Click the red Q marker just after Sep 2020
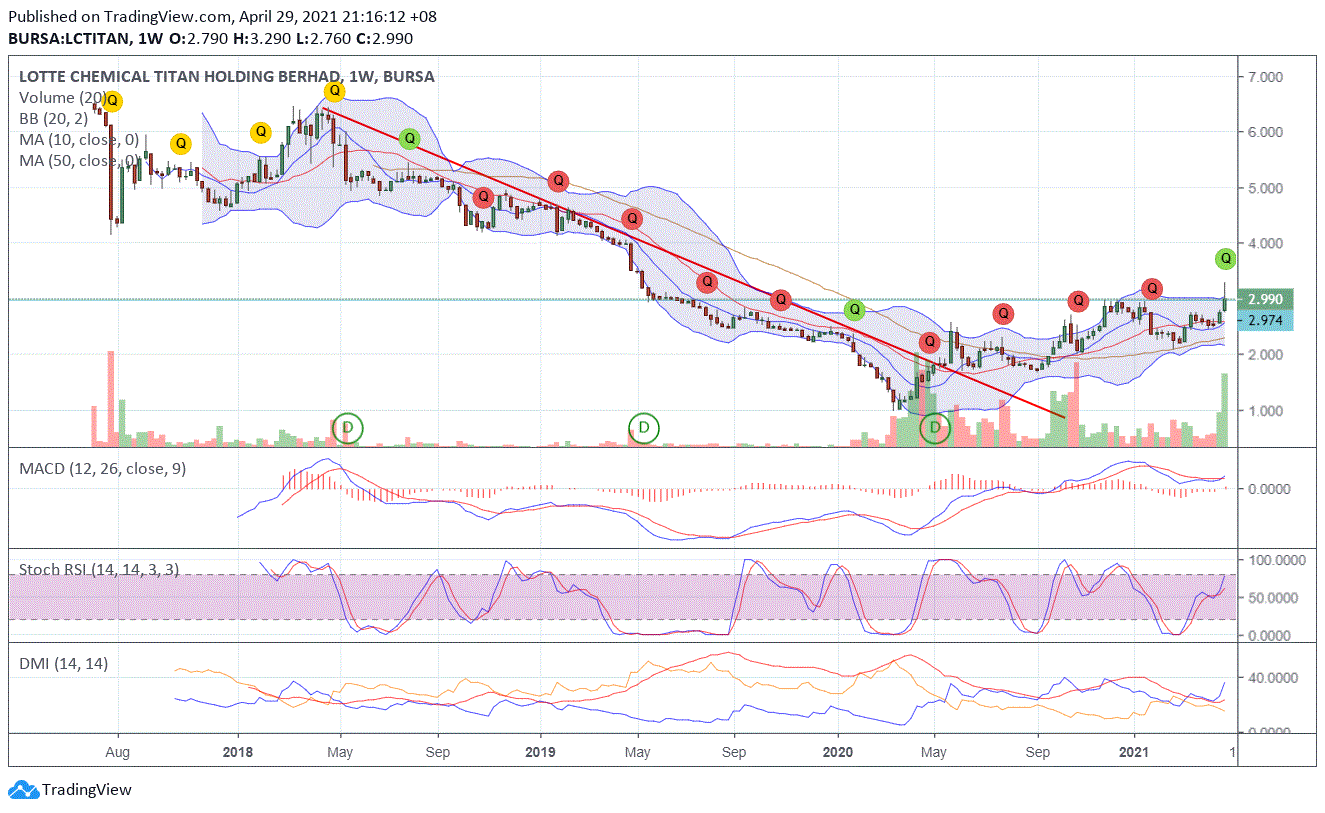Screen dimensions: 1325x813 pos(1078,300)
